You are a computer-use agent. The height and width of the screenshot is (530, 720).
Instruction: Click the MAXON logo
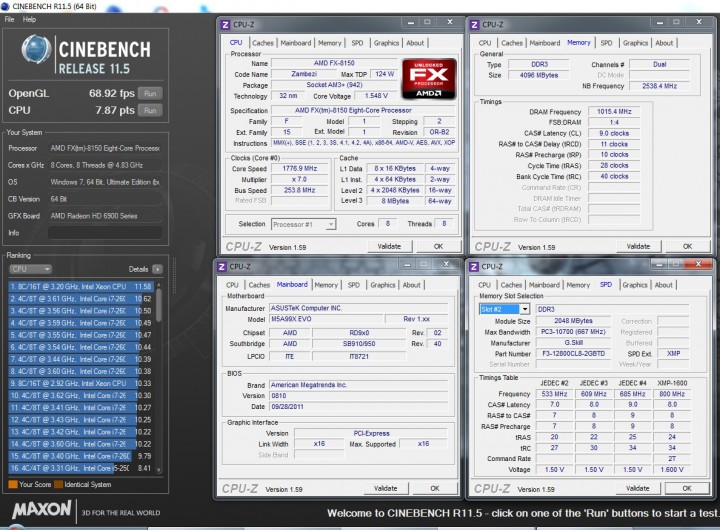pos(42,510)
